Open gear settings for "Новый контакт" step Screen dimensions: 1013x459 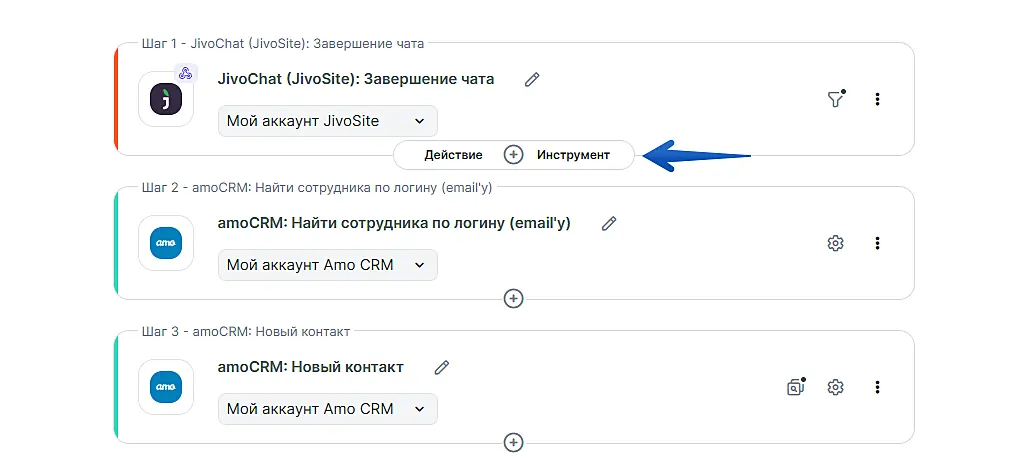[x=836, y=387]
